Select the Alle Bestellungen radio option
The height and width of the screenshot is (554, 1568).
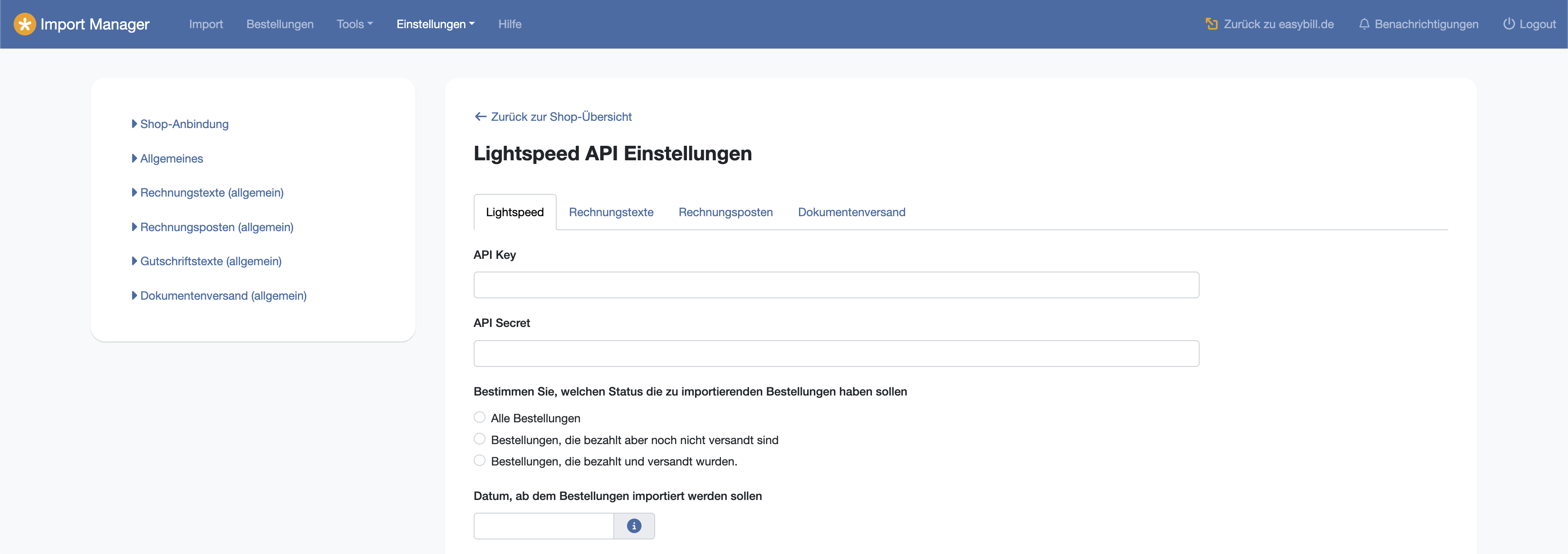pyautogui.click(x=480, y=417)
